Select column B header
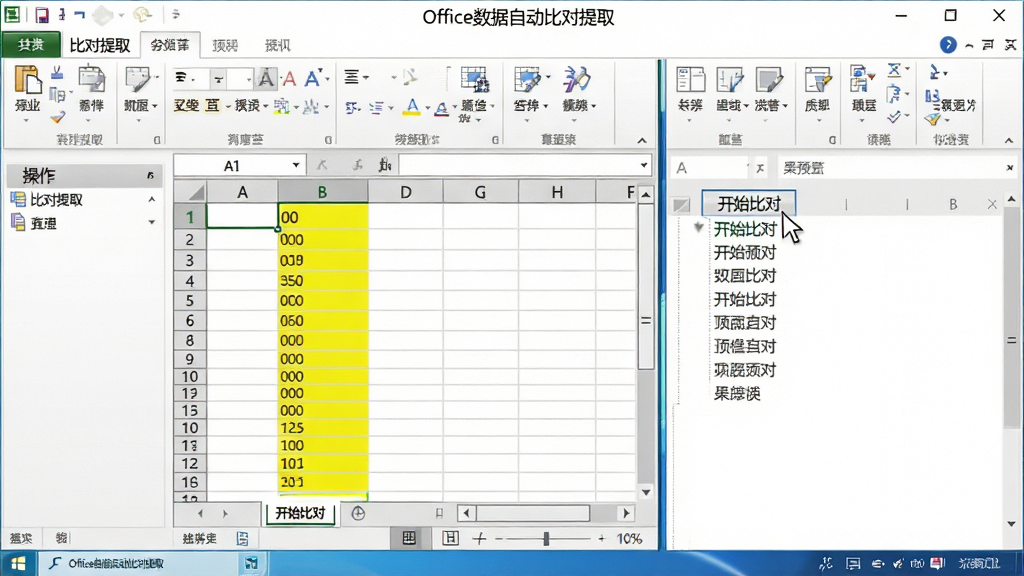 pos(323,192)
